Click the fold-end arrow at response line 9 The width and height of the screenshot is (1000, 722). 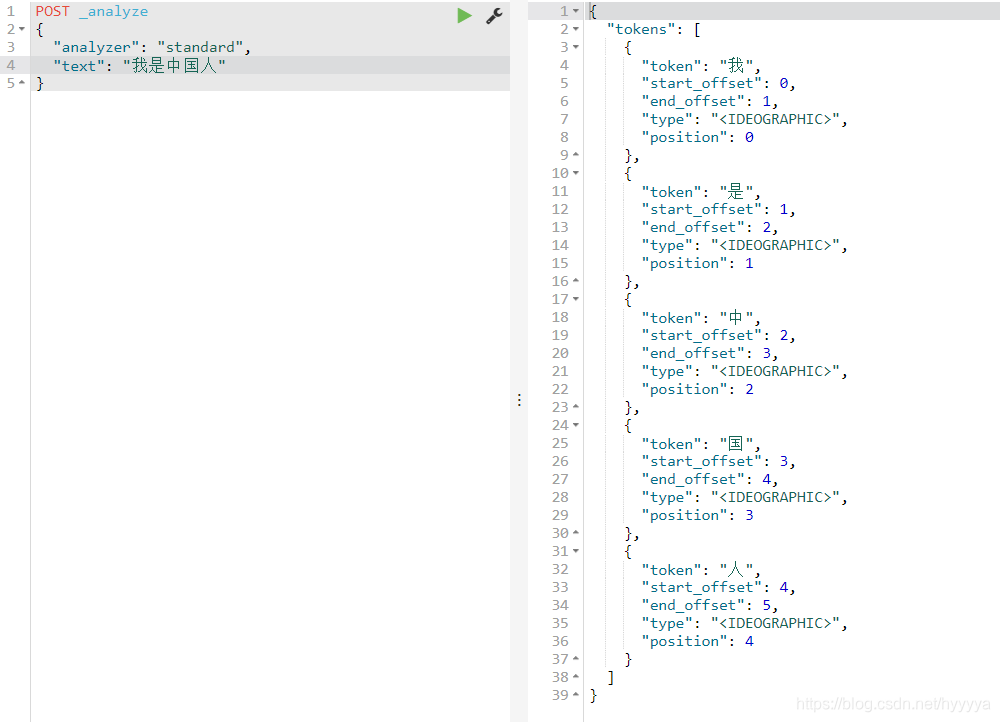tap(576, 155)
